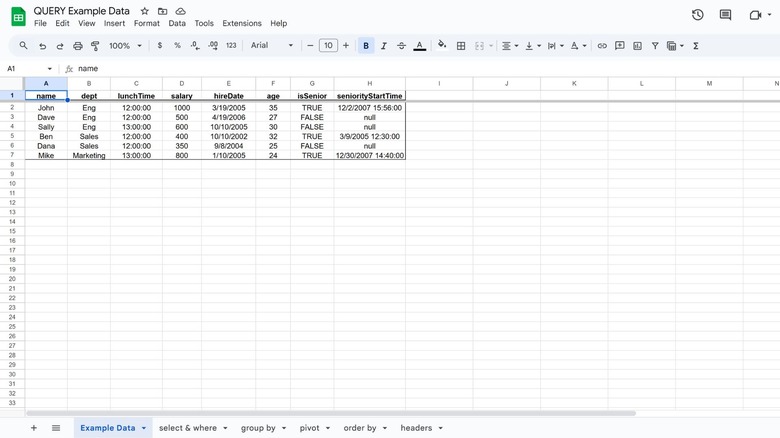Open the 123 number formats menu
This screenshot has height=438, width=780.
(x=231, y=45)
